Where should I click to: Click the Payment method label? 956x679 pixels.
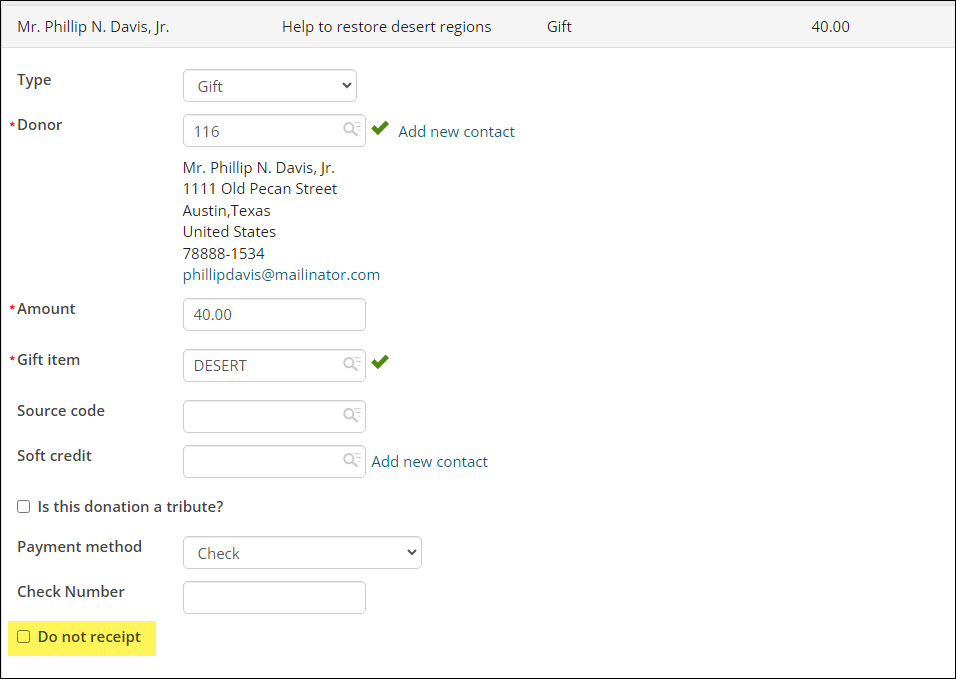pos(79,547)
